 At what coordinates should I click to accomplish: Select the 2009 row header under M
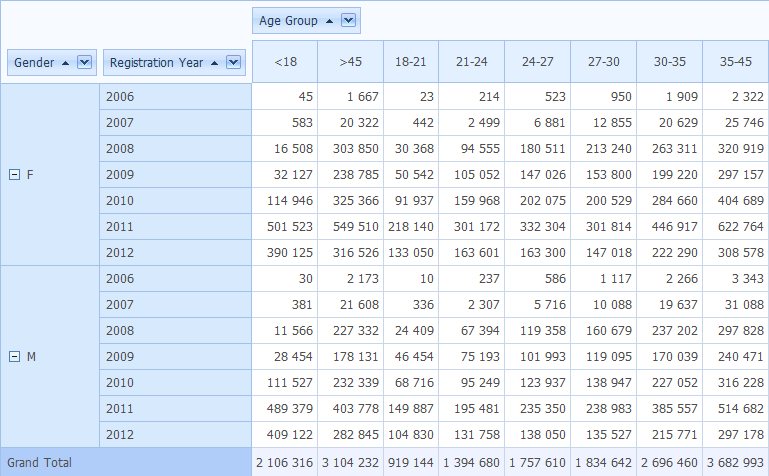pos(176,356)
